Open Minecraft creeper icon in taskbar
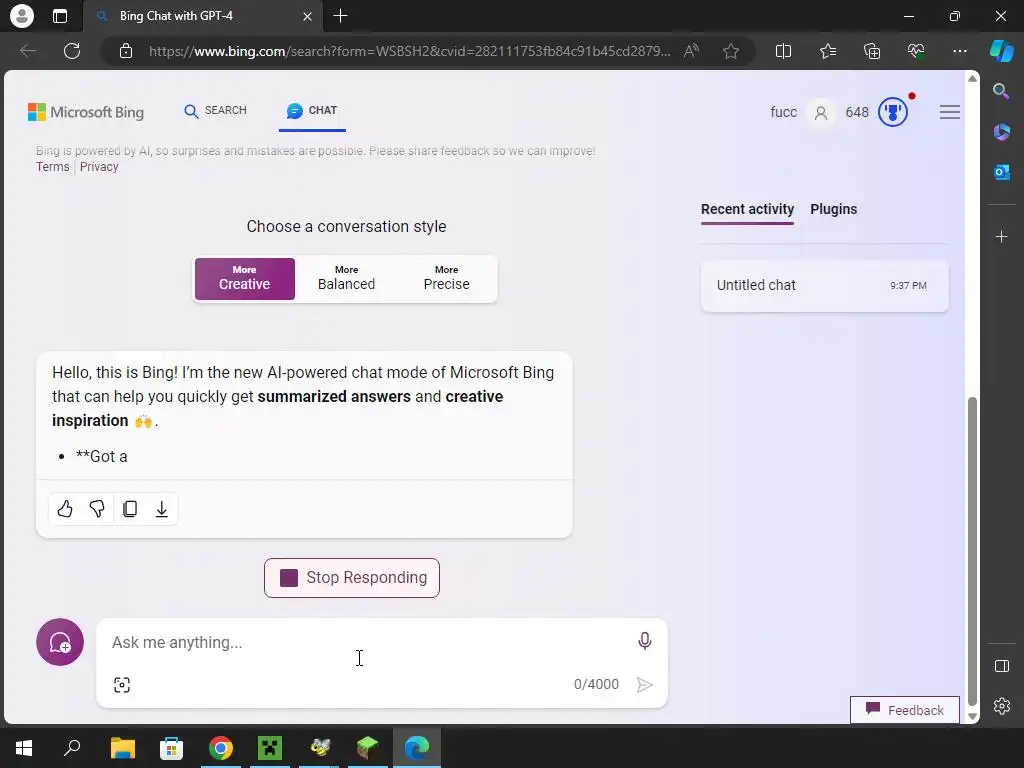 pyautogui.click(x=270, y=748)
